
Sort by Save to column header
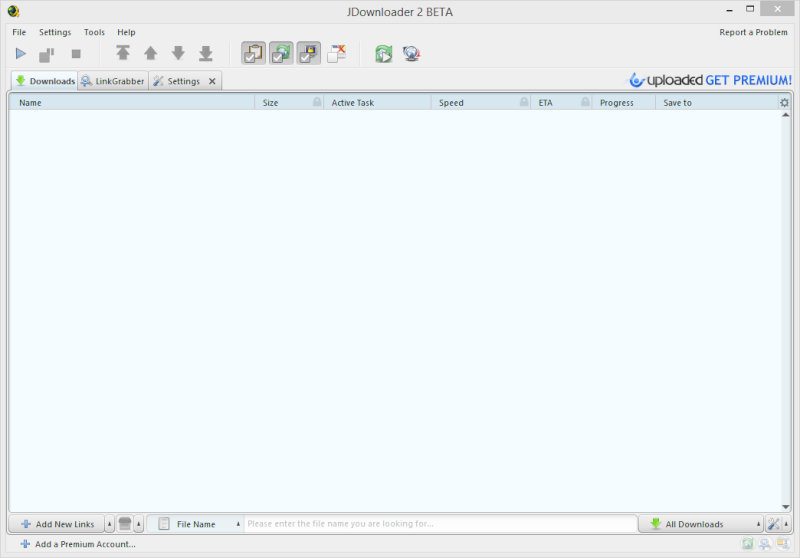(x=717, y=103)
